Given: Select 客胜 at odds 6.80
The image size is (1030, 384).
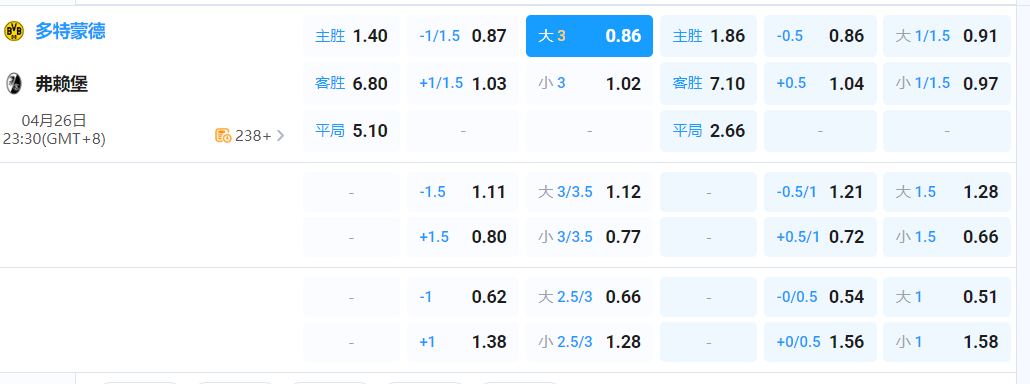Looking at the screenshot, I should pos(351,83).
